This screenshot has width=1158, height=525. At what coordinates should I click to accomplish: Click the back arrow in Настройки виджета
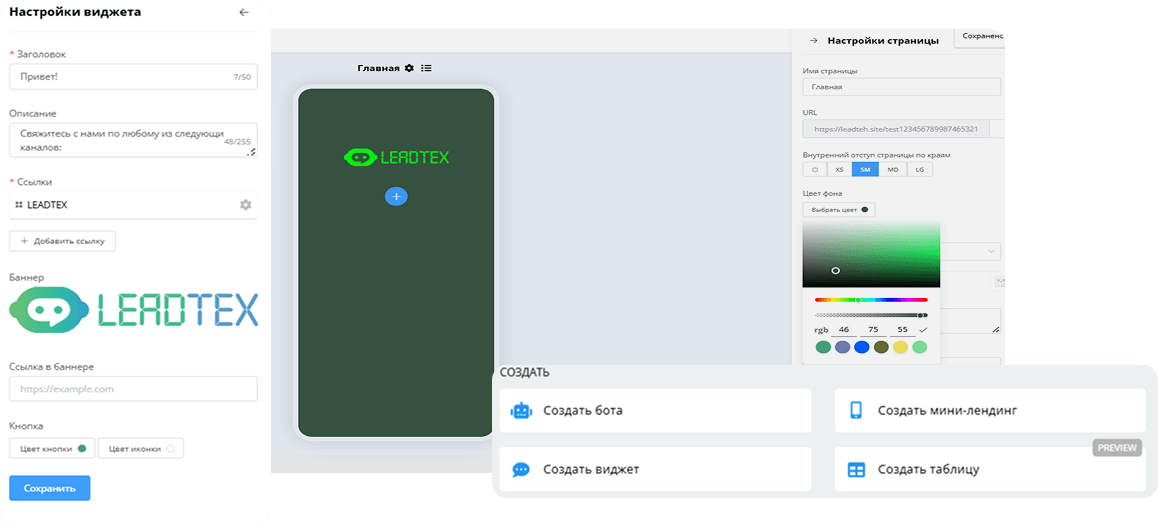tap(244, 13)
